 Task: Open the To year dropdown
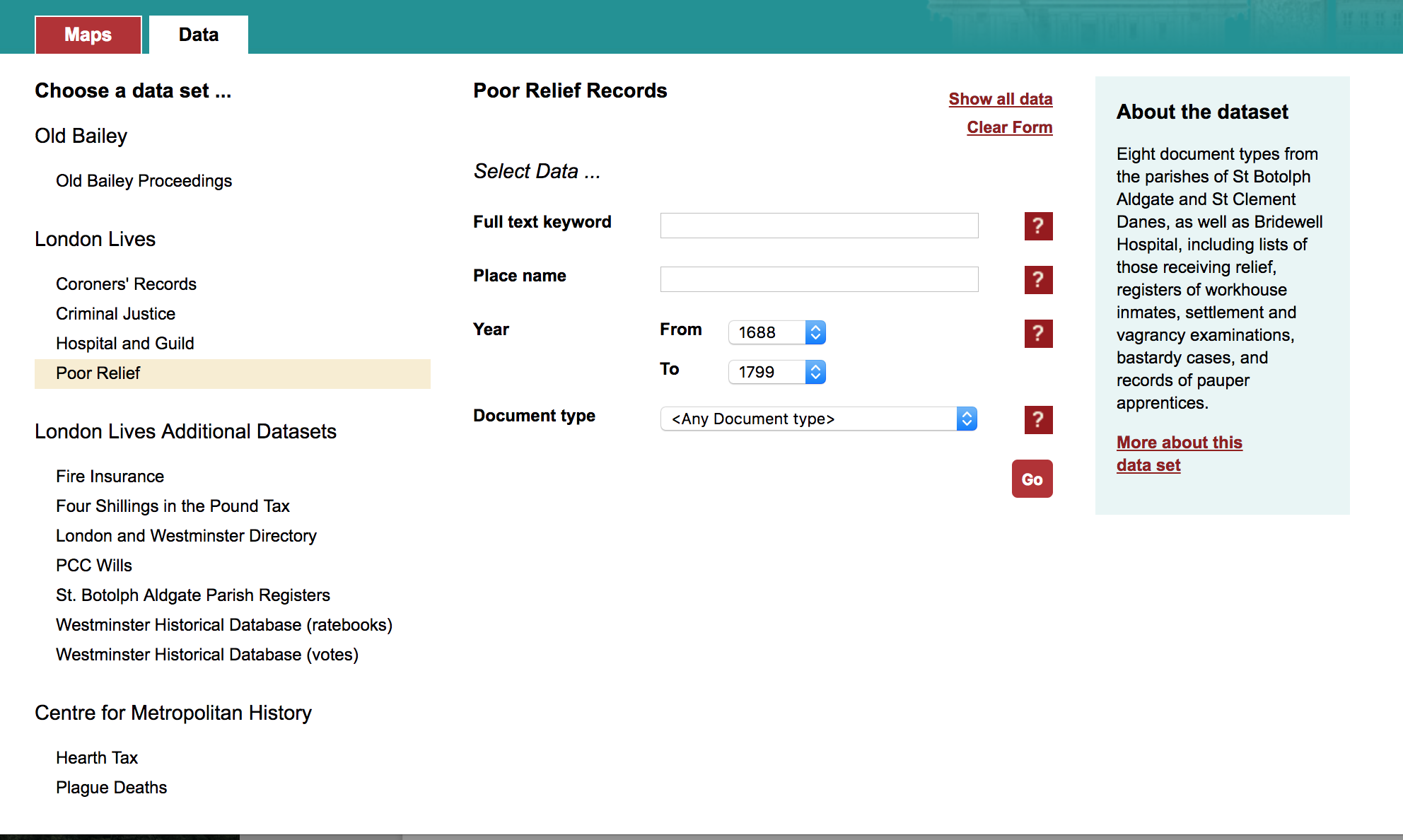pyautogui.click(x=777, y=372)
